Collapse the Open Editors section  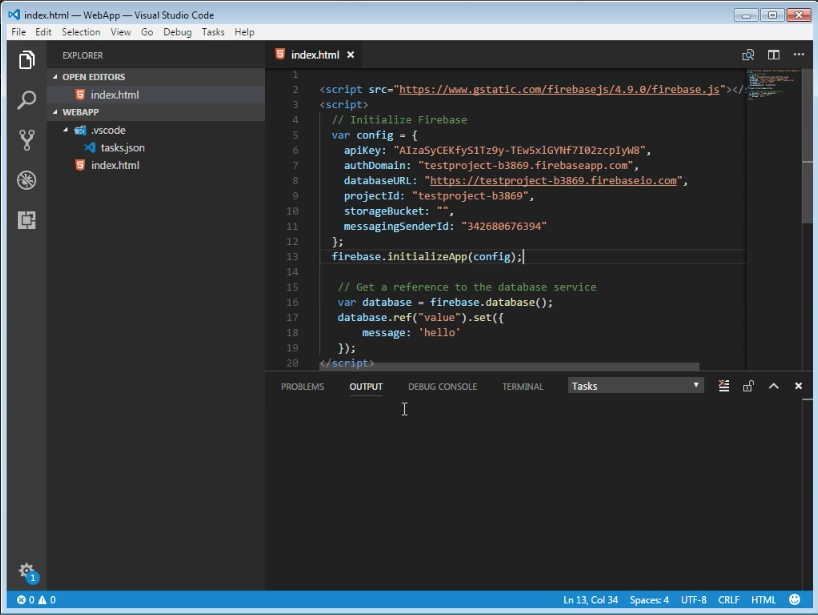click(55, 77)
